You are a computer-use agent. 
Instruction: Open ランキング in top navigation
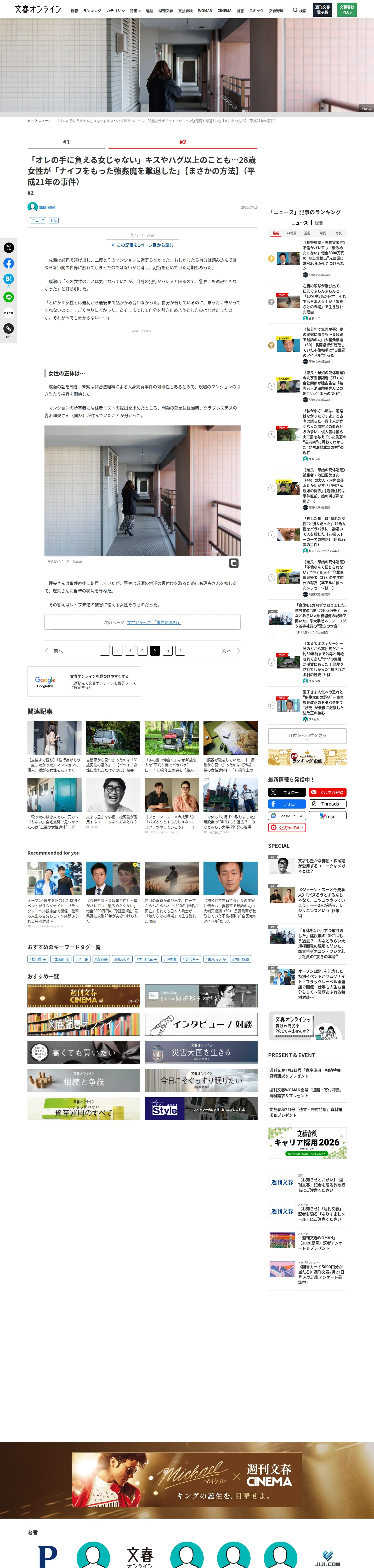tap(92, 10)
